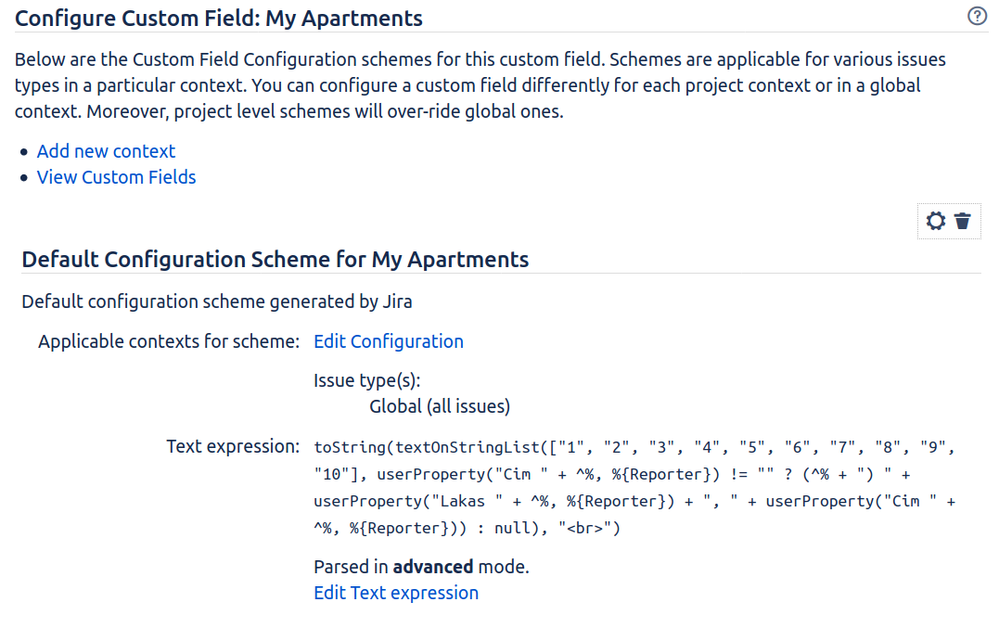The image size is (999, 628).
Task: Click the Configure Custom Field page heading
Action: [x=219, y=18]
